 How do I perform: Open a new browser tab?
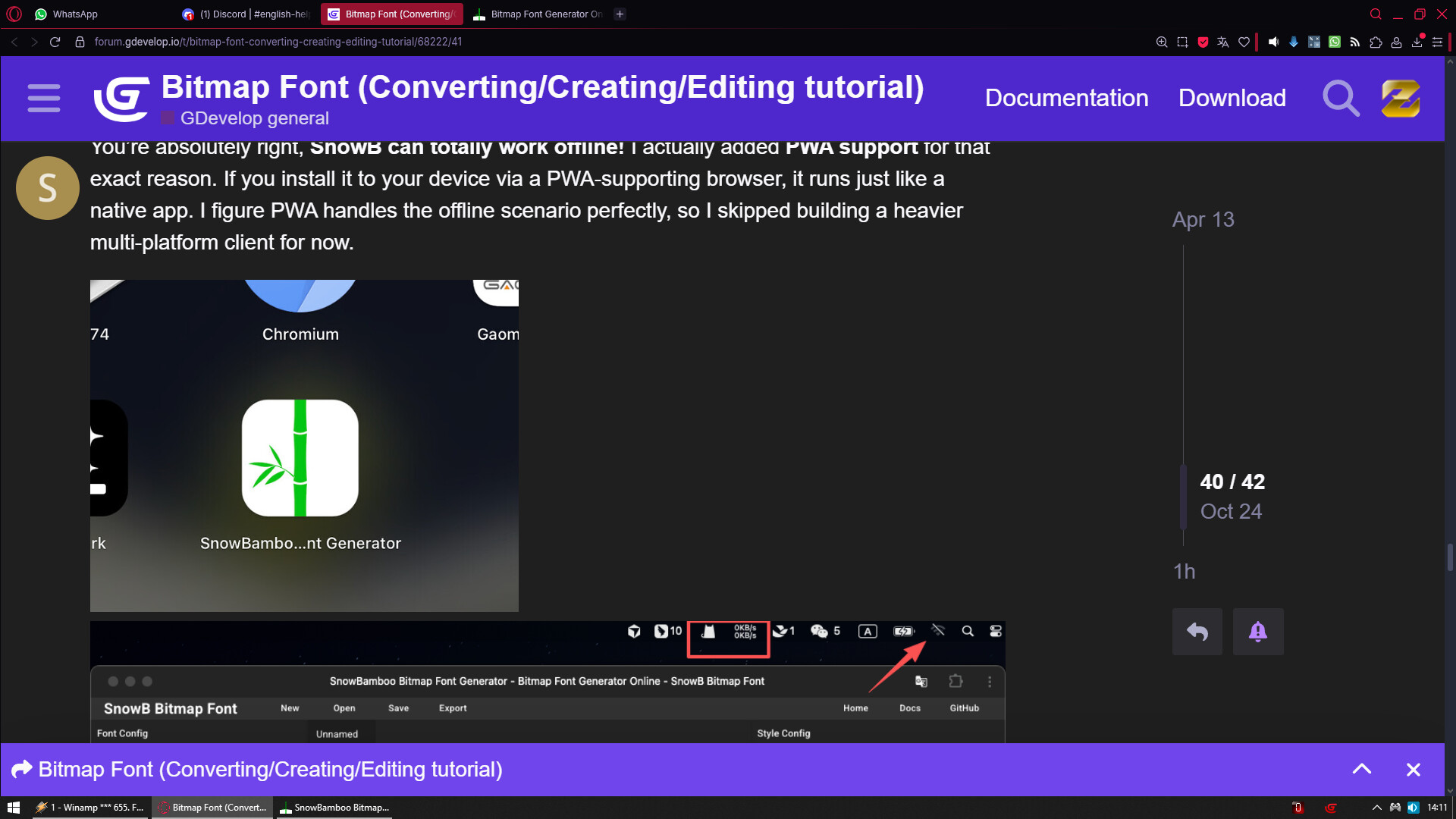[620, 14]
